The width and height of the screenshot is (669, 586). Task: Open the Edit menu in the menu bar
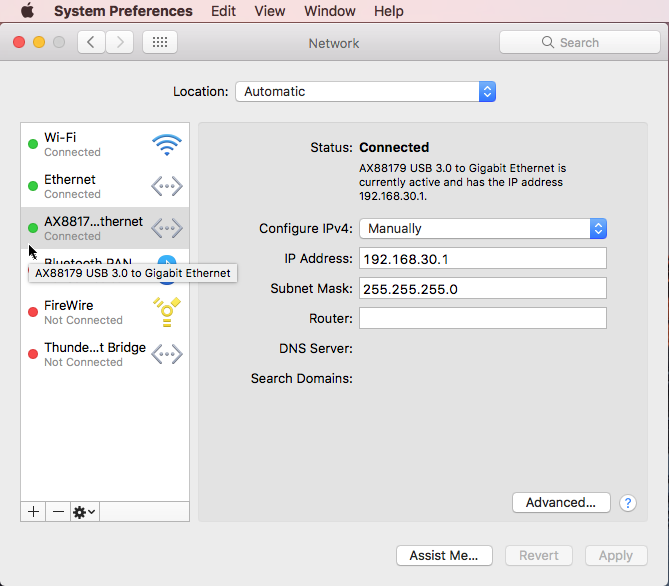[223, 11]
